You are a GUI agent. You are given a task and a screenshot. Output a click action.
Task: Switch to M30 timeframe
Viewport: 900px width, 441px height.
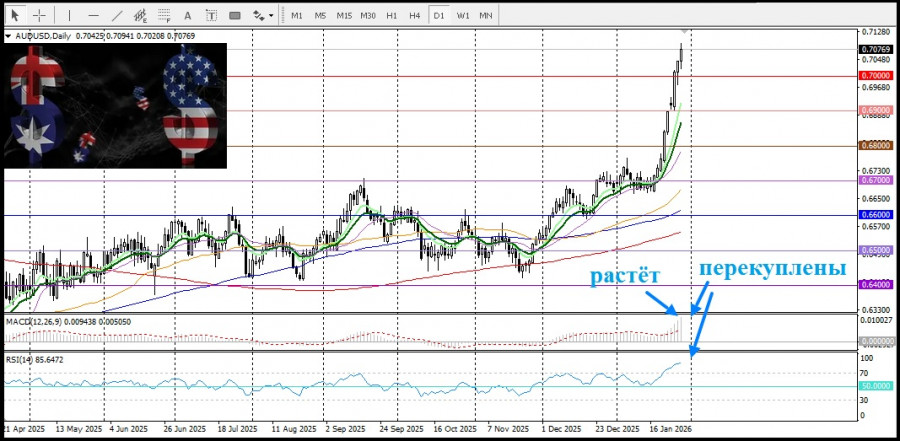pos(368,16)
